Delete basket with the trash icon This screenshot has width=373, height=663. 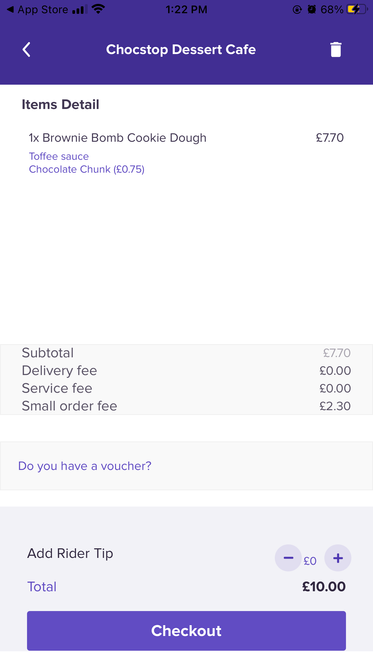pos(335,49)
